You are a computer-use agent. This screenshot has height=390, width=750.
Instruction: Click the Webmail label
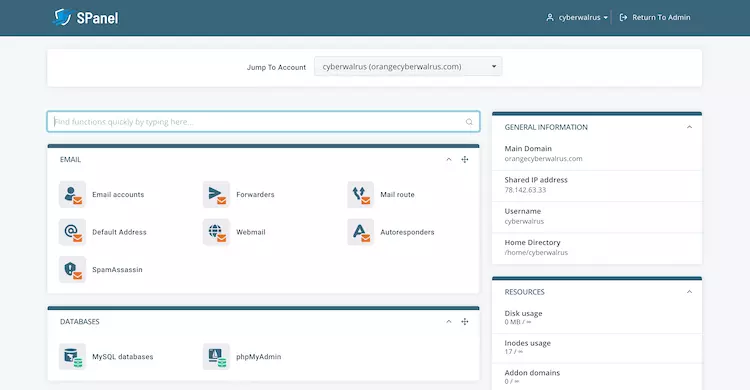pyautogui.click(x=251, y=232)
